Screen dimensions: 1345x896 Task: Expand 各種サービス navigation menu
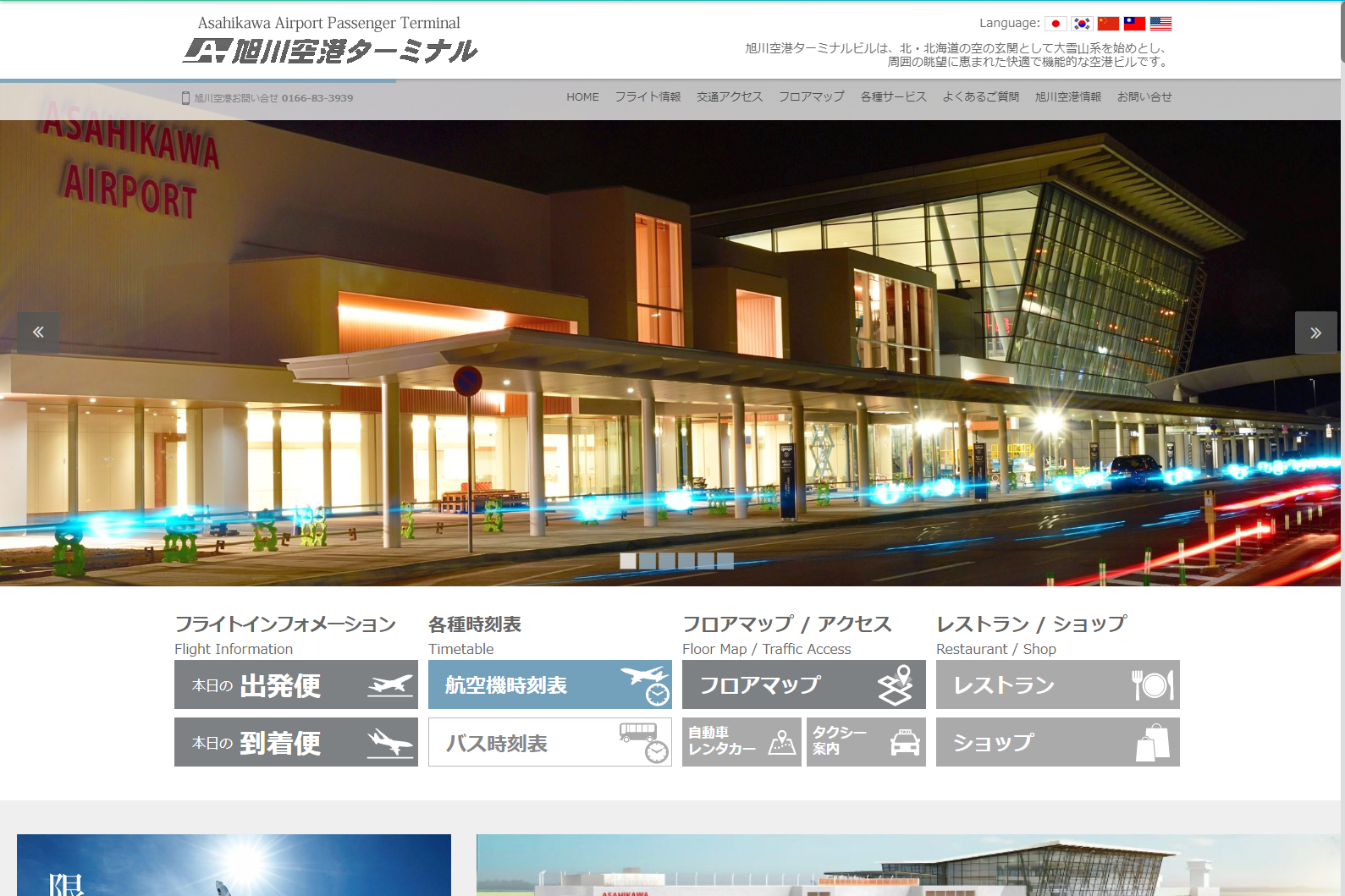coord(893,97)
